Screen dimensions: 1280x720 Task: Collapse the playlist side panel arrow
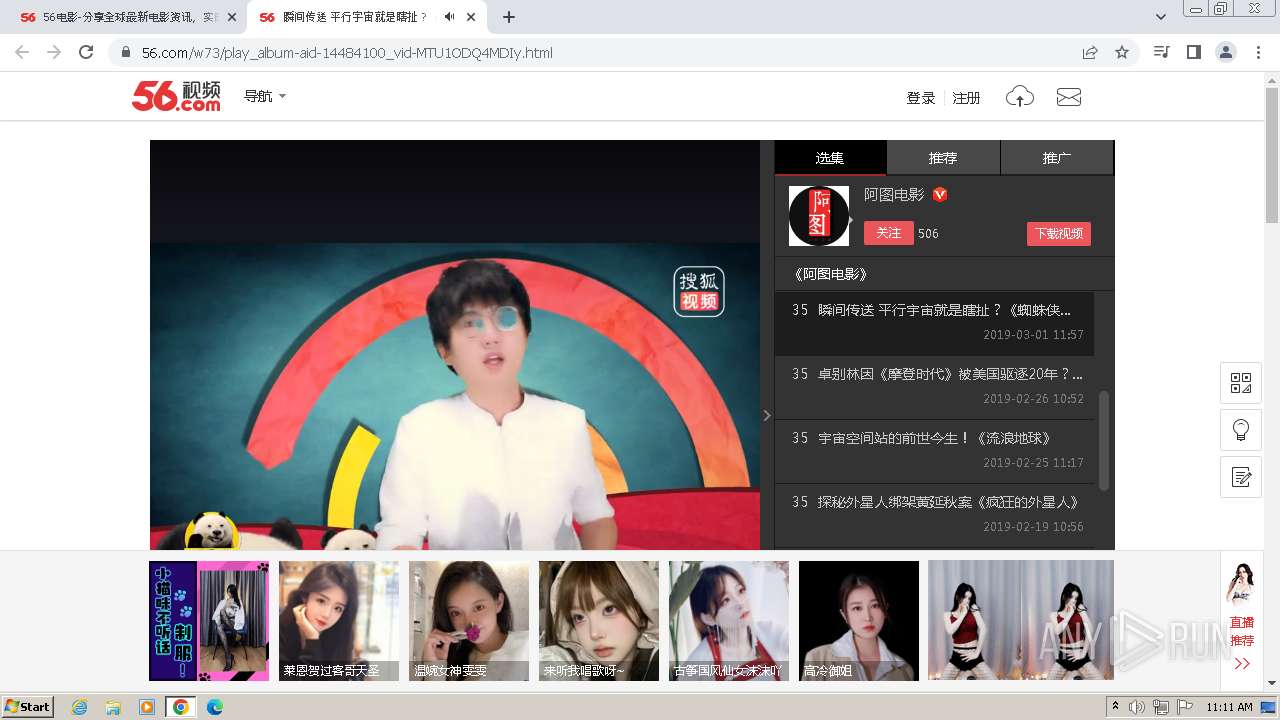[767, 415]
